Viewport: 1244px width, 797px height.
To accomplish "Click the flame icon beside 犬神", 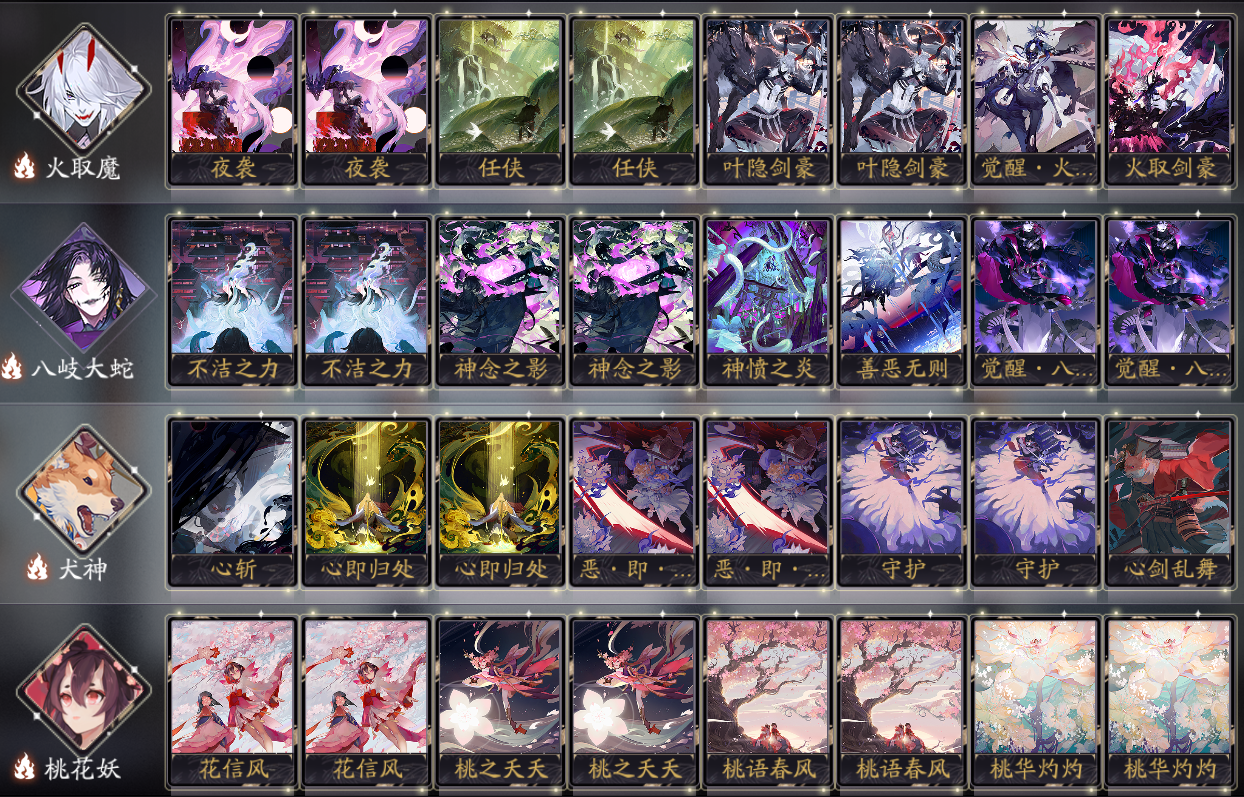I will click(38, 568).
